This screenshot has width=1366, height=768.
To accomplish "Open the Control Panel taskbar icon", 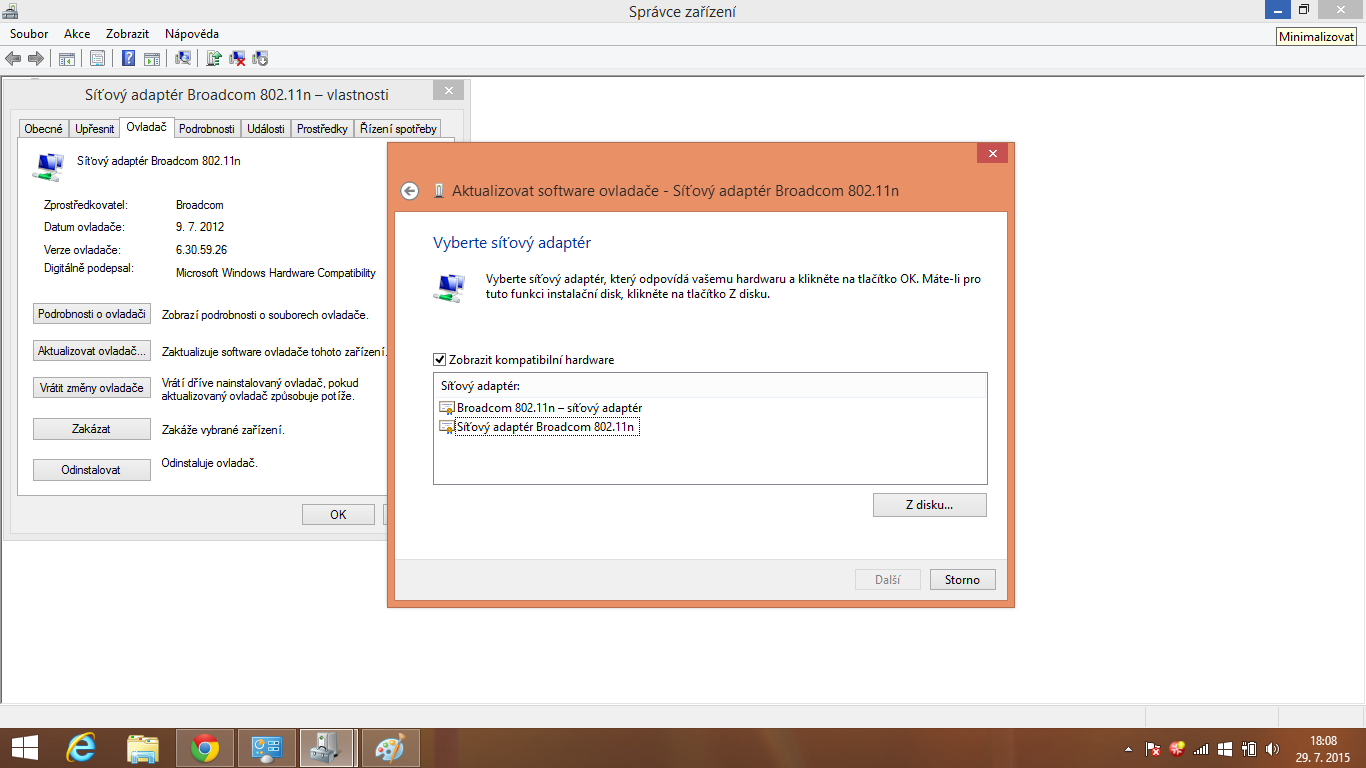I will [267, 748].
